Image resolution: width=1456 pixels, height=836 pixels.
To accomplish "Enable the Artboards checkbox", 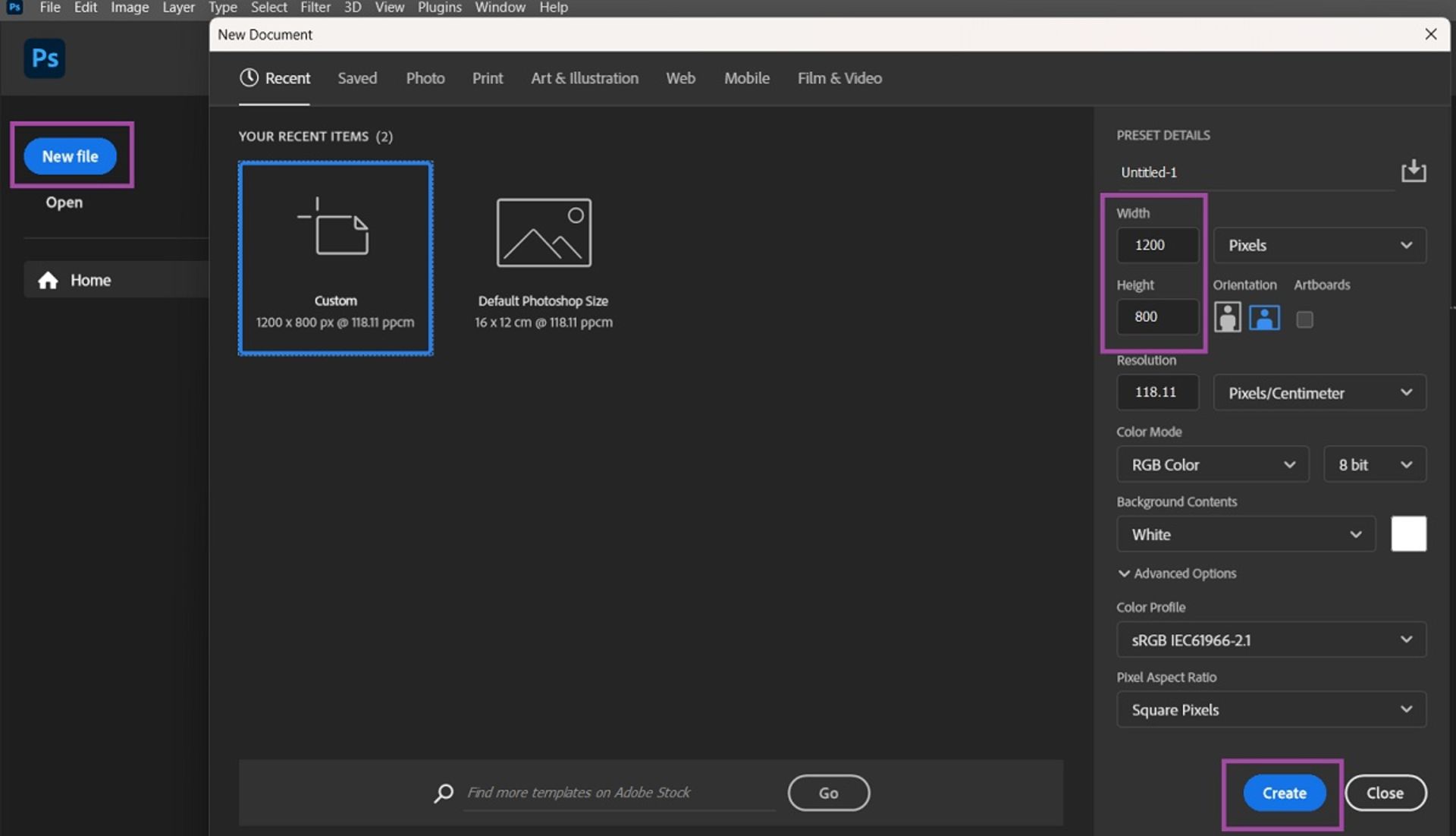I will pyautogui.click(x=1304, y=319).
